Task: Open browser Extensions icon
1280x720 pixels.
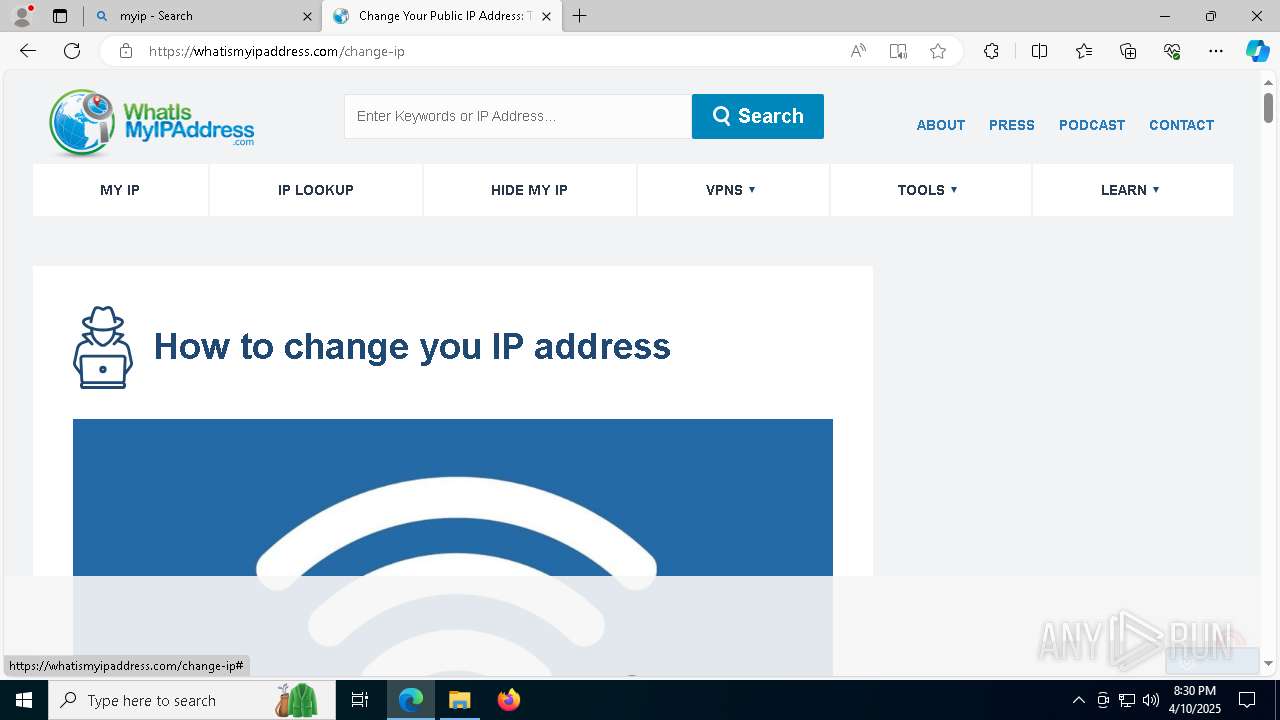Action: (991, 51)
